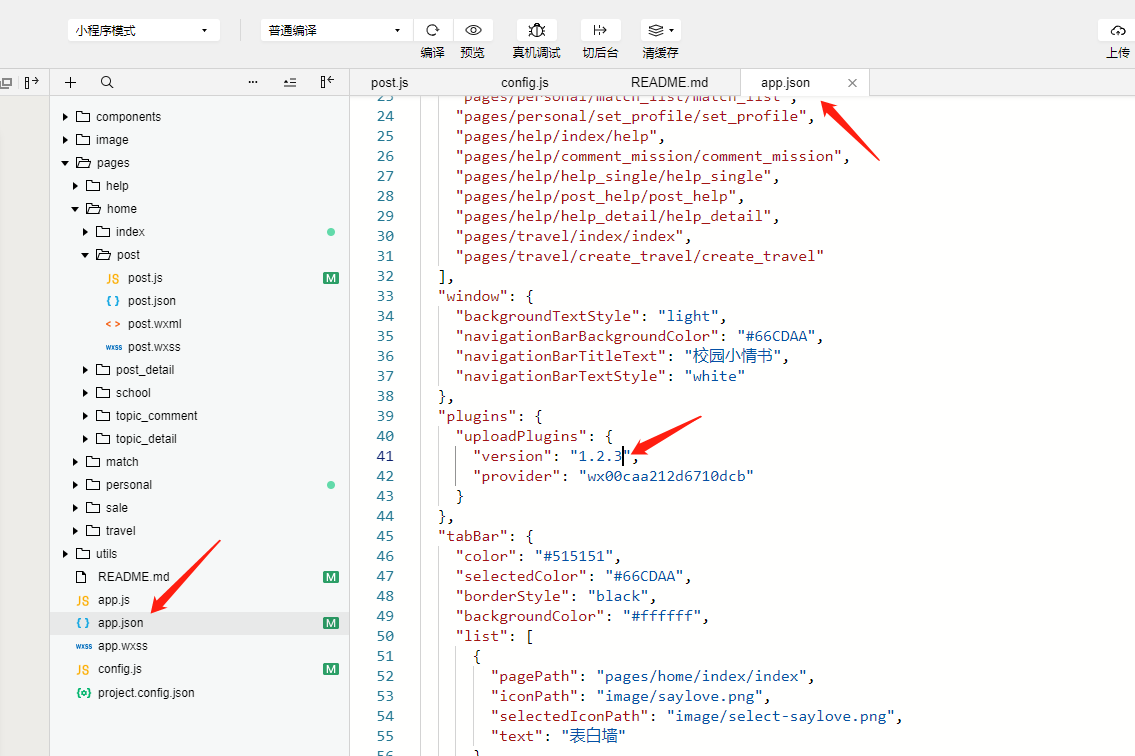Switch to the README.md tab

click(669, 83)
